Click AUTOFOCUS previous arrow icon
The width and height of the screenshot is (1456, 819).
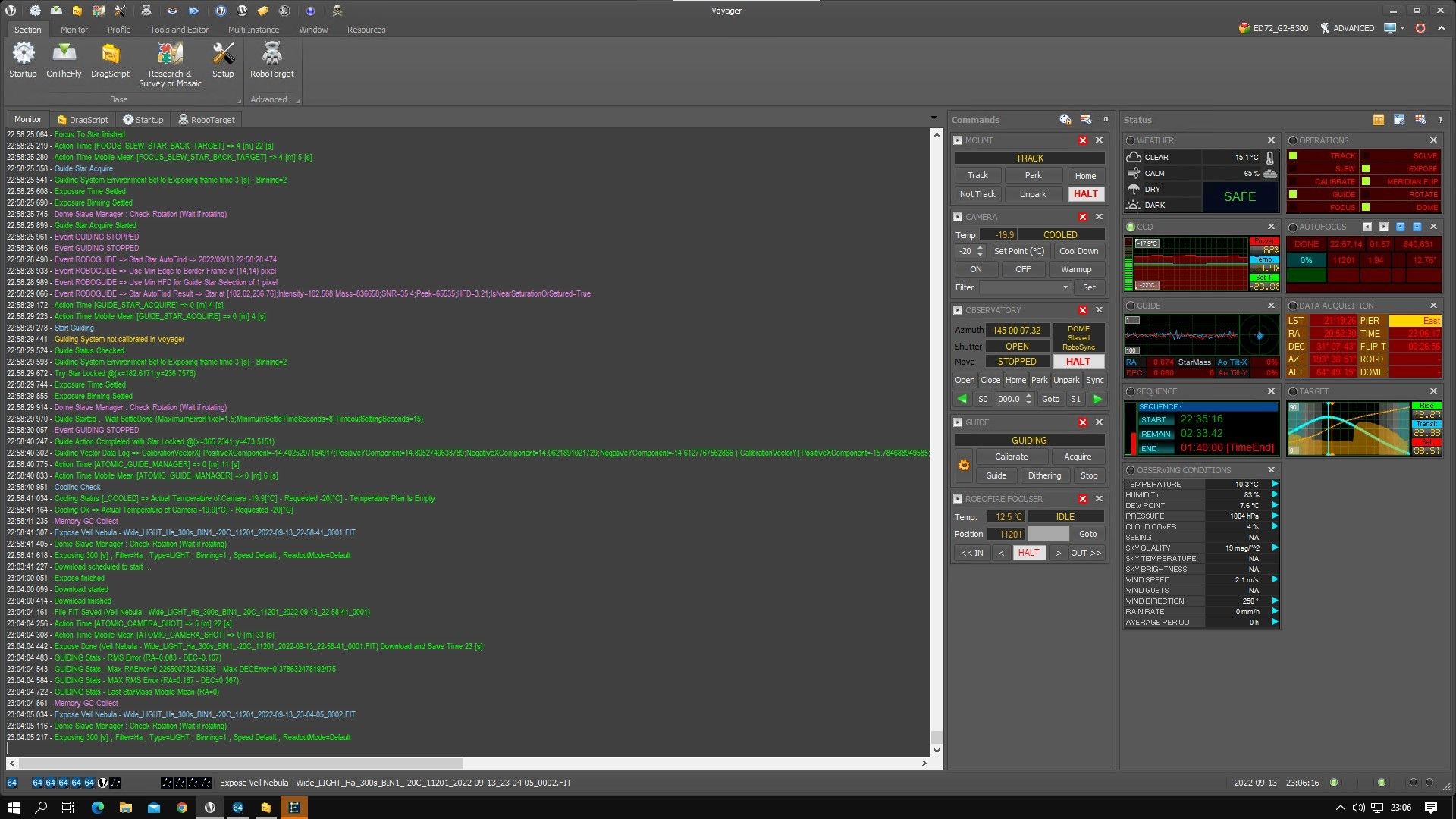1367,227
